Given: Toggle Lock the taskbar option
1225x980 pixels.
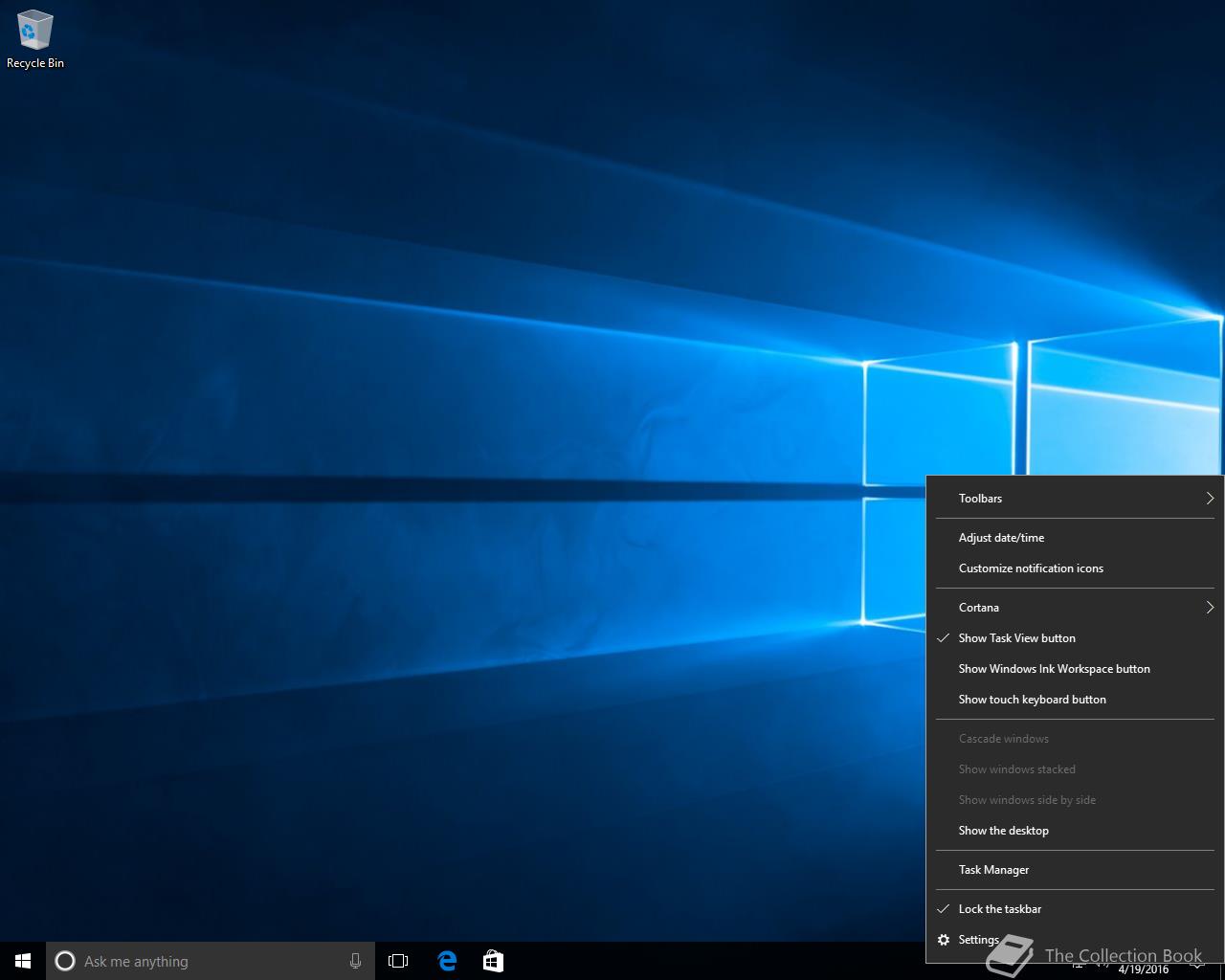Looking at the screenshot, I should tap(1075, 908).
